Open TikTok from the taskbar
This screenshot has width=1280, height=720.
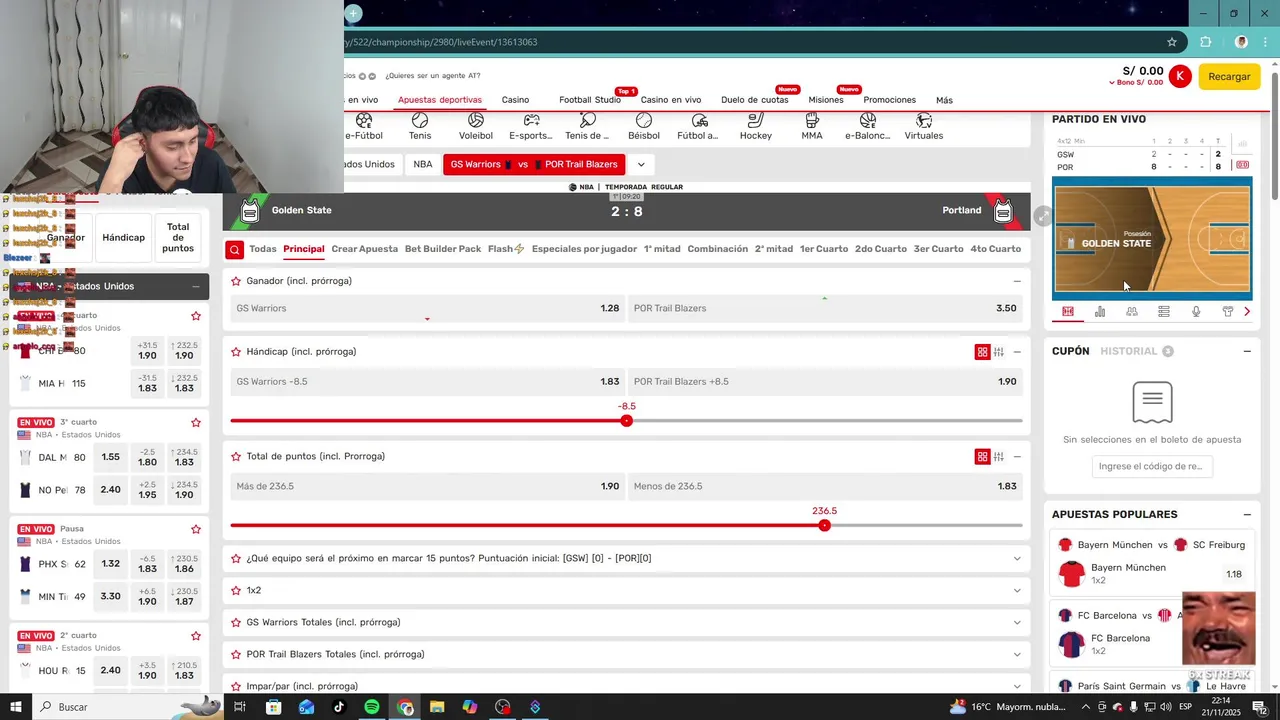point(339,707)
